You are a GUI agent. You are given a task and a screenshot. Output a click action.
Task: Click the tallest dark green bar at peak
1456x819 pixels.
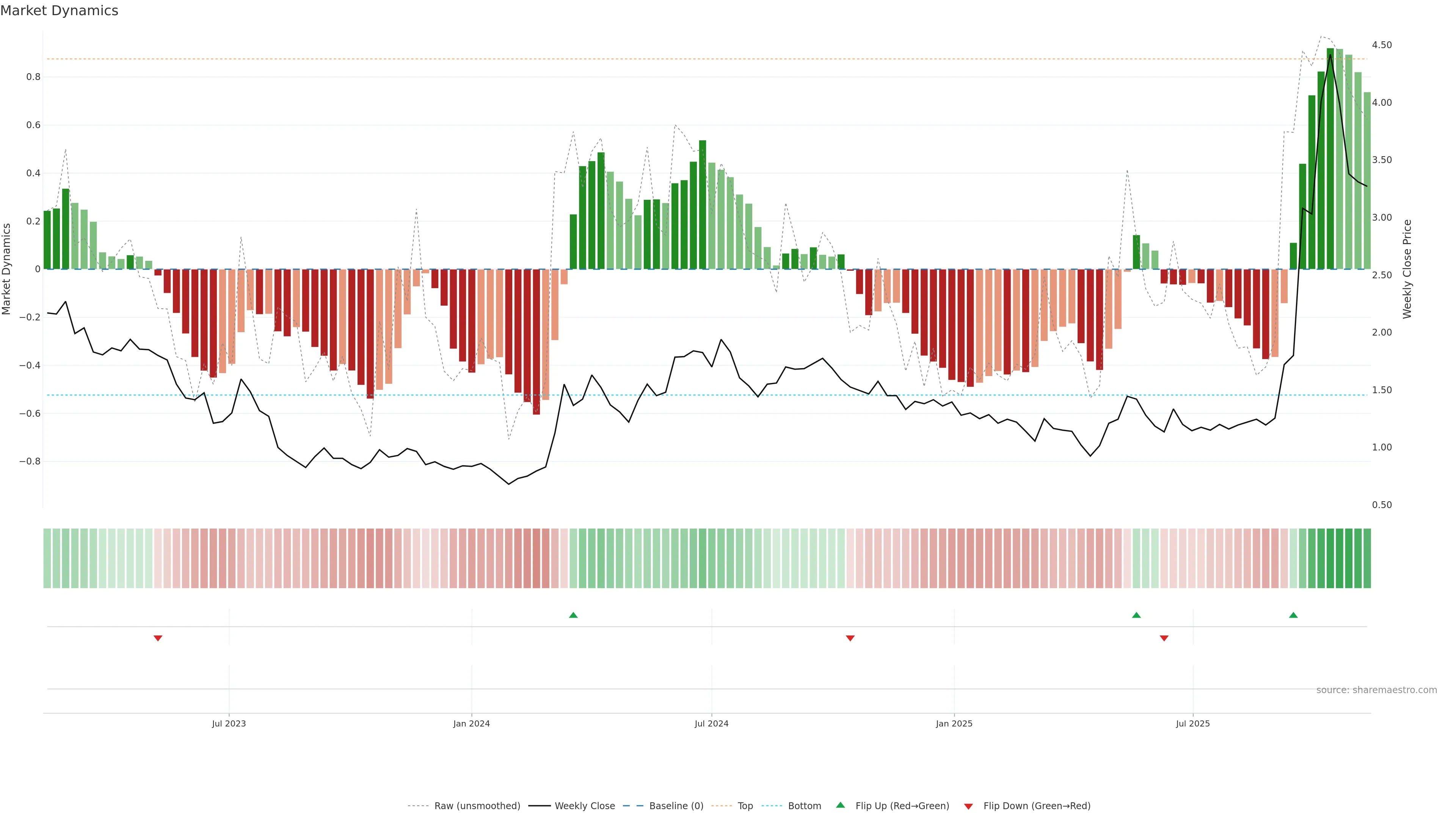1330,158
